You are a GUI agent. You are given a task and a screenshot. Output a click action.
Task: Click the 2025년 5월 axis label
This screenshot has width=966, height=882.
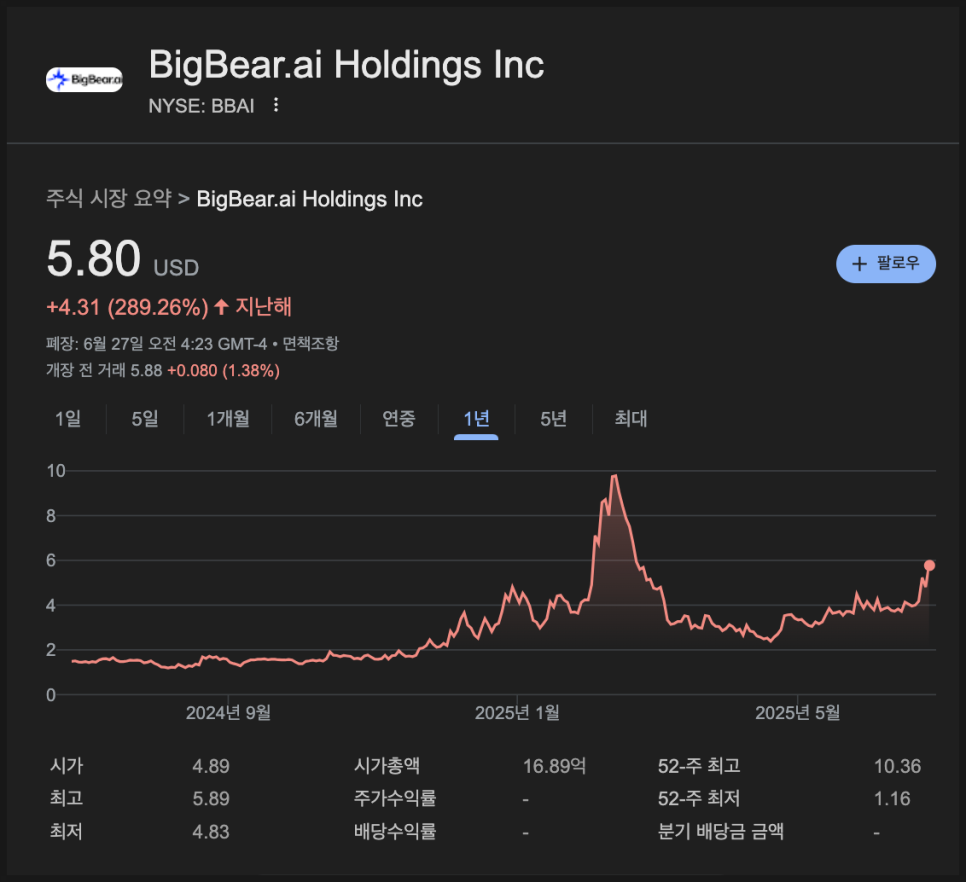click(798, 713)
